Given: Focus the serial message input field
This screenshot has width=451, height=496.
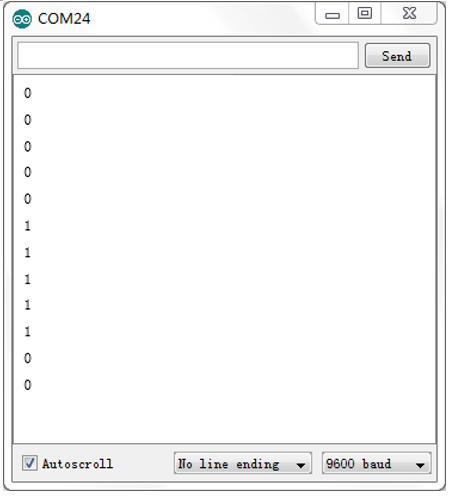Looking at the screenshot, I should tap(188, 55).
